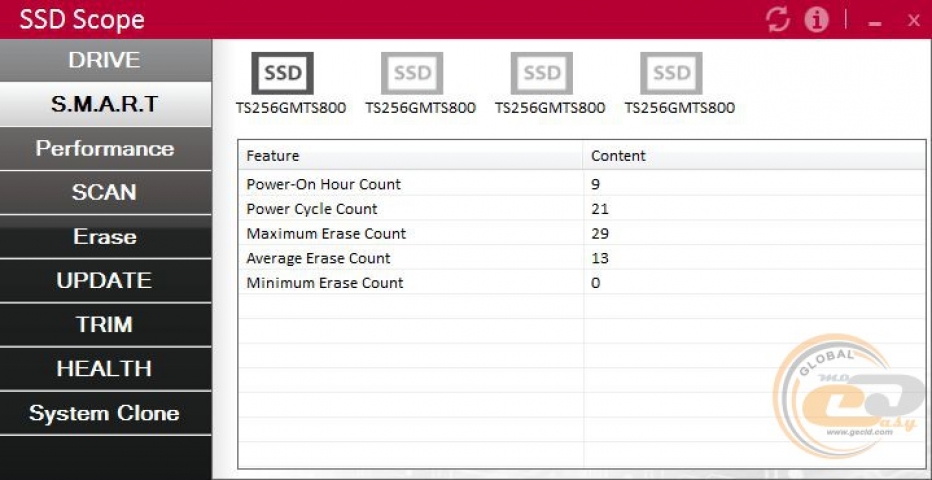This screenshot has height=480, width=932.
Task: Open the Performance tab
Action: pyautogui.click(x=105, y=149)
